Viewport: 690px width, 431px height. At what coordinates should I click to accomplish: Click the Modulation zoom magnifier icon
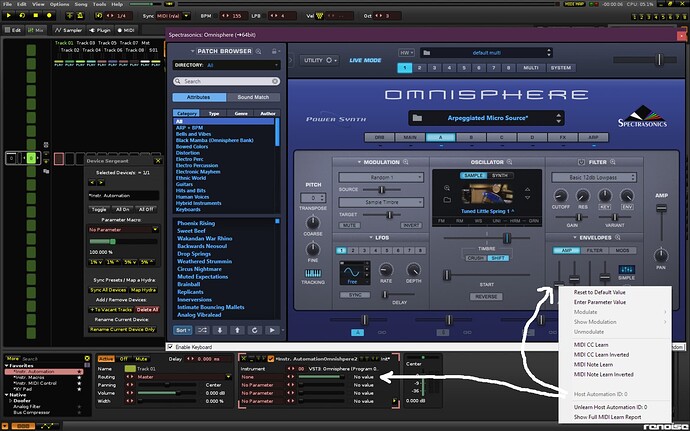(x=405, y=162)
